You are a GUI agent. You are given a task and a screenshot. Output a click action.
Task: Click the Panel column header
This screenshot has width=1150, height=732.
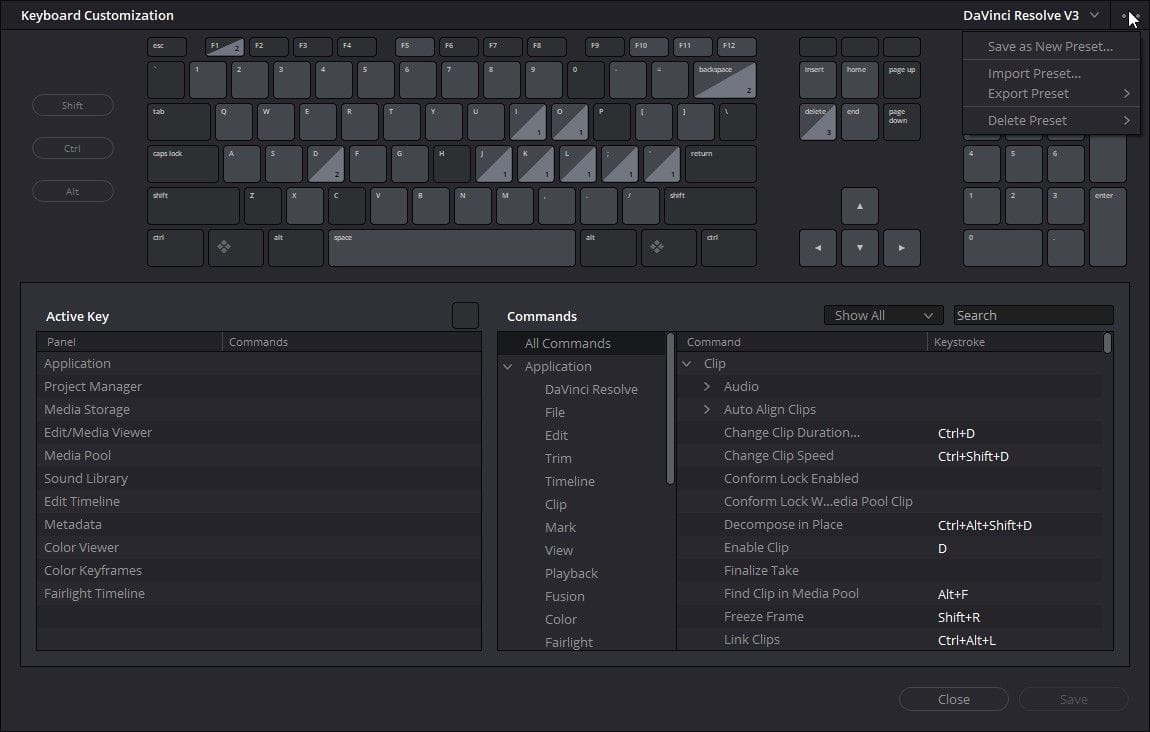129,342
